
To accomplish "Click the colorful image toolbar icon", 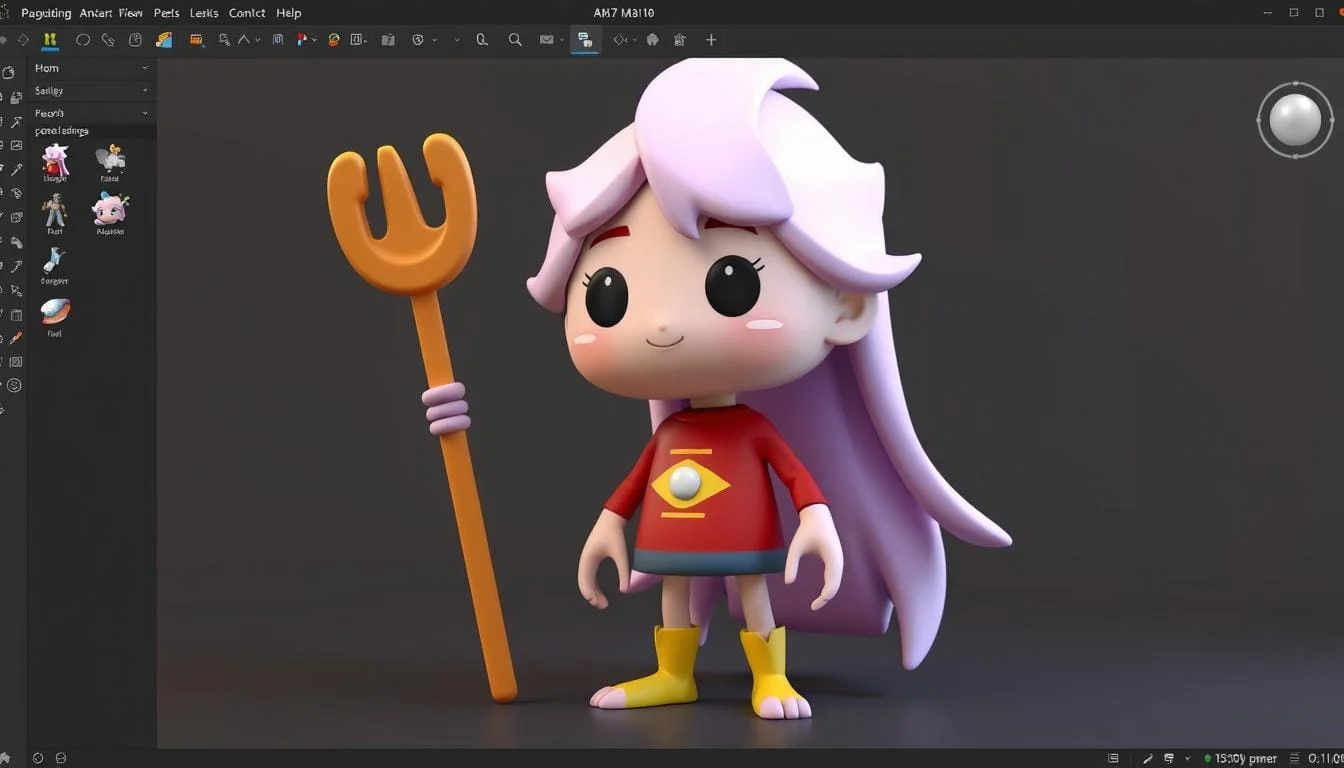I will point(164,40).
